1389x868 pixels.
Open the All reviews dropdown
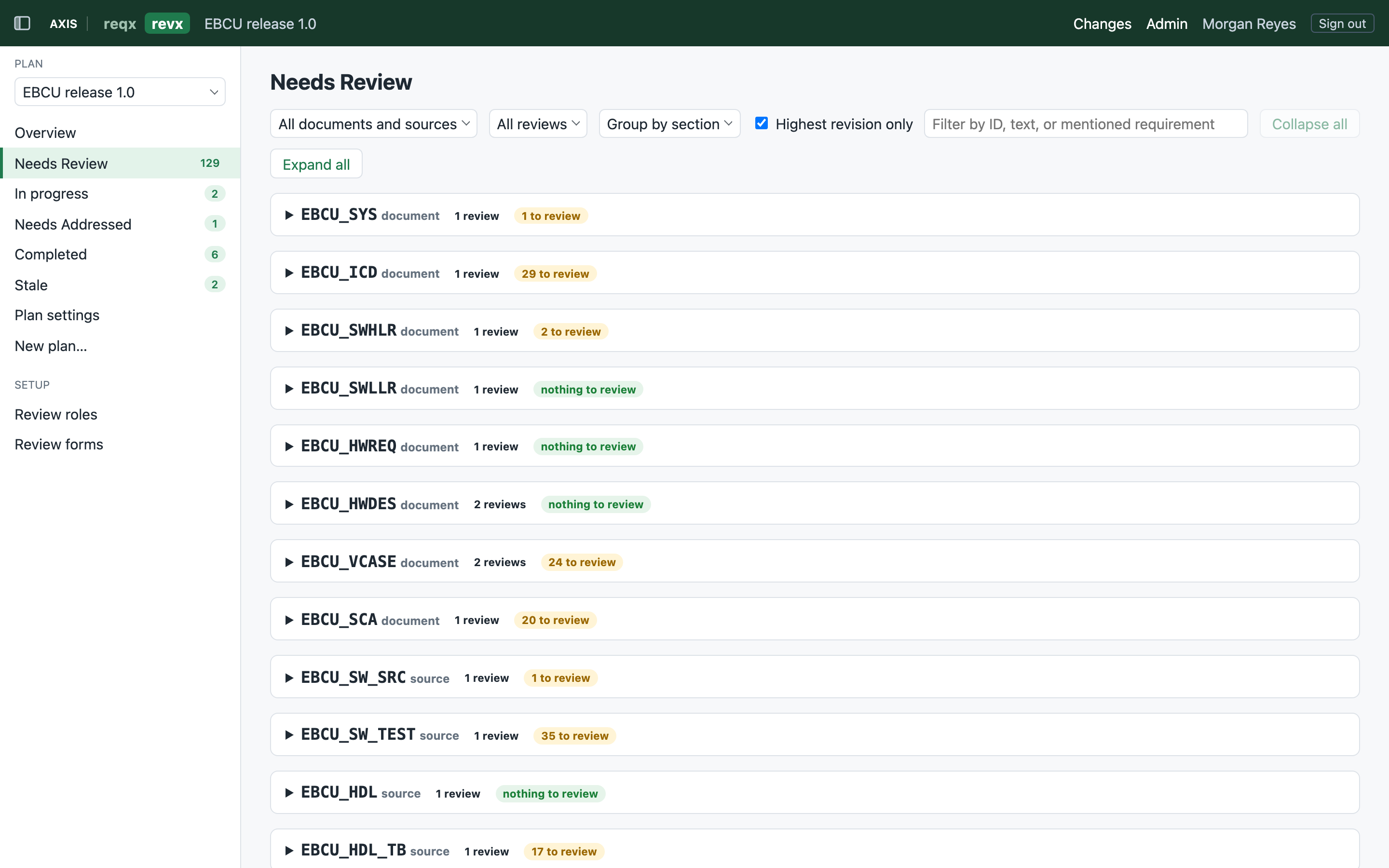[538, 124]
